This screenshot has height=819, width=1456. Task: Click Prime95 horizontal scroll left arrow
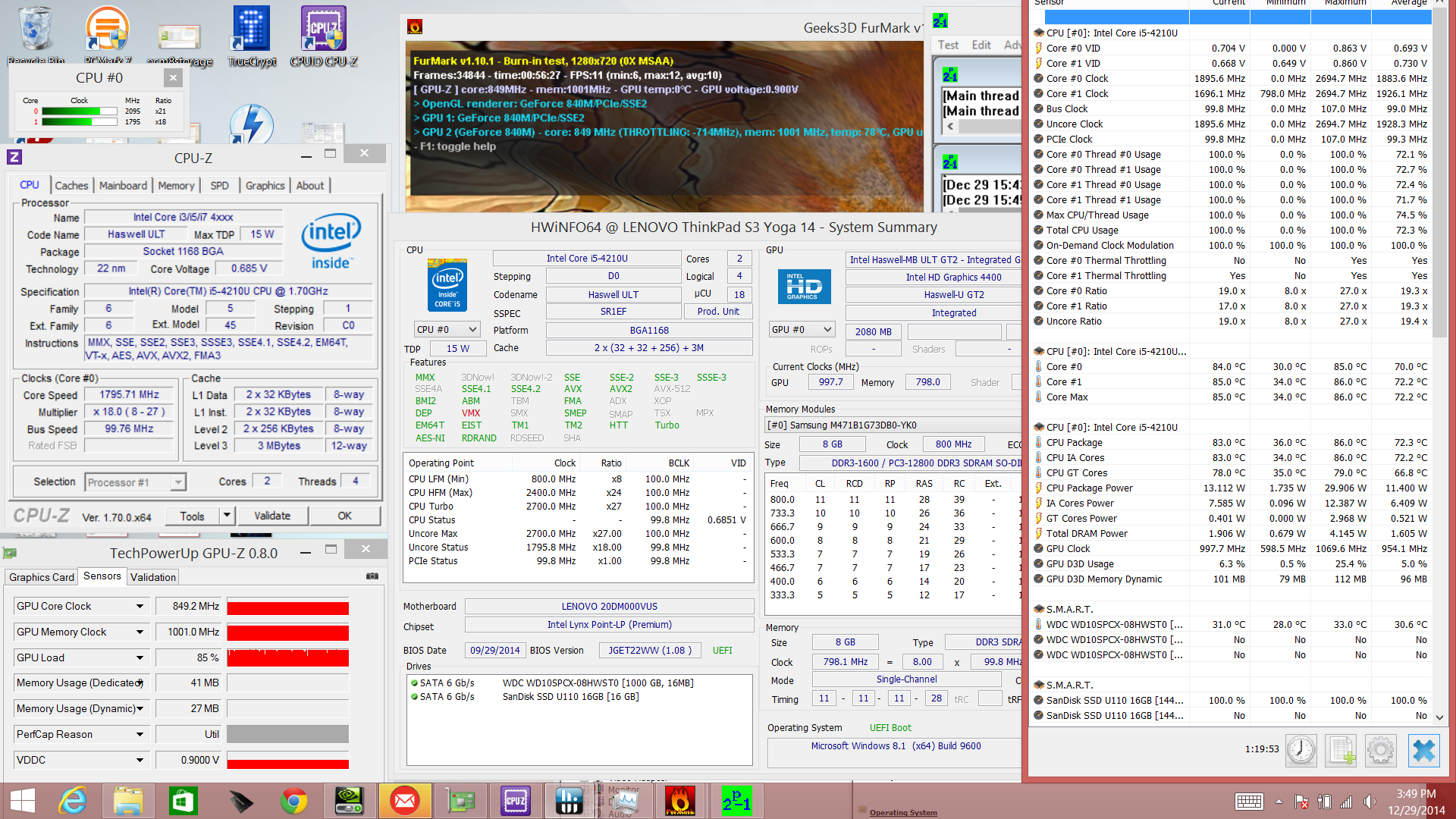[x=950, y=127]
